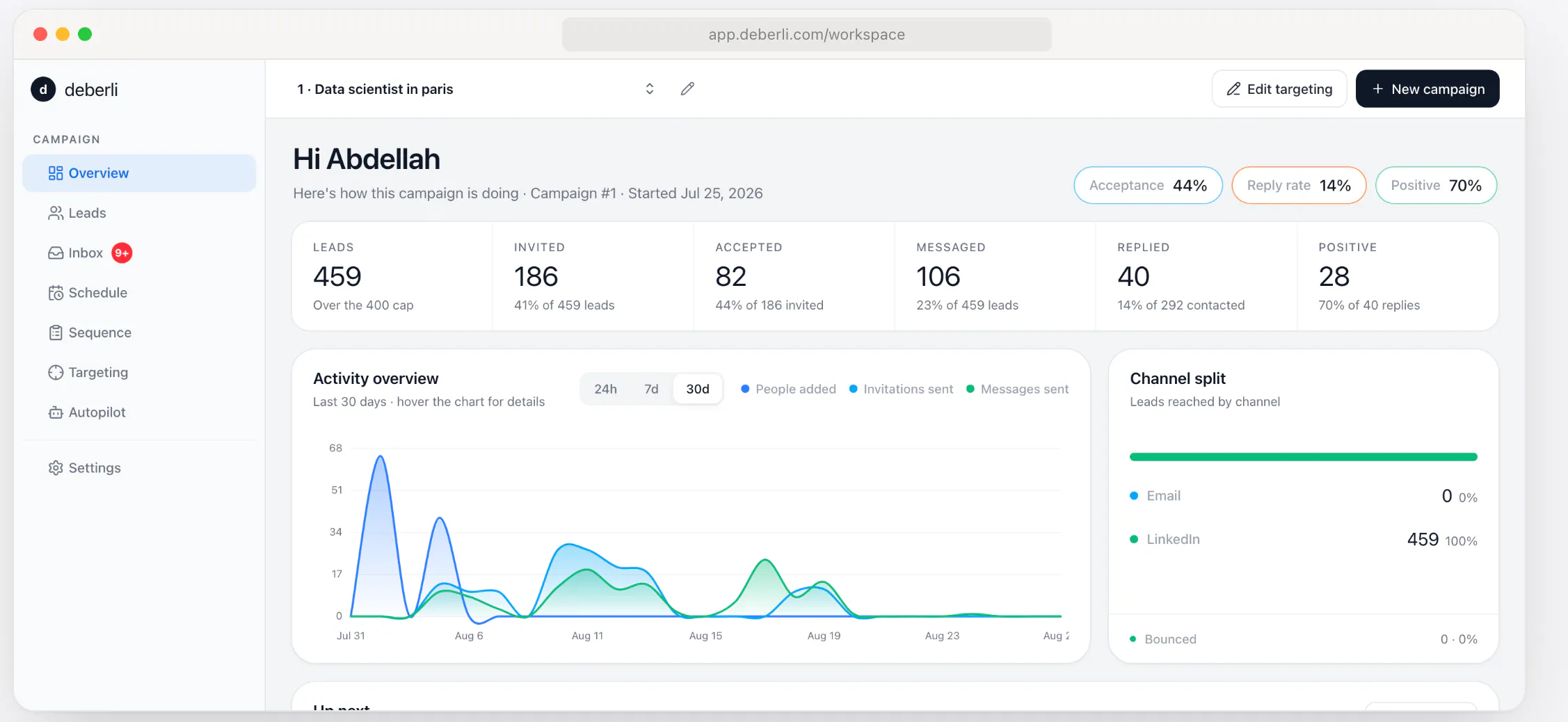This screenshot has height=722, width=1568.
Task: Open the Autopilot page
Action: click(139, 412)
